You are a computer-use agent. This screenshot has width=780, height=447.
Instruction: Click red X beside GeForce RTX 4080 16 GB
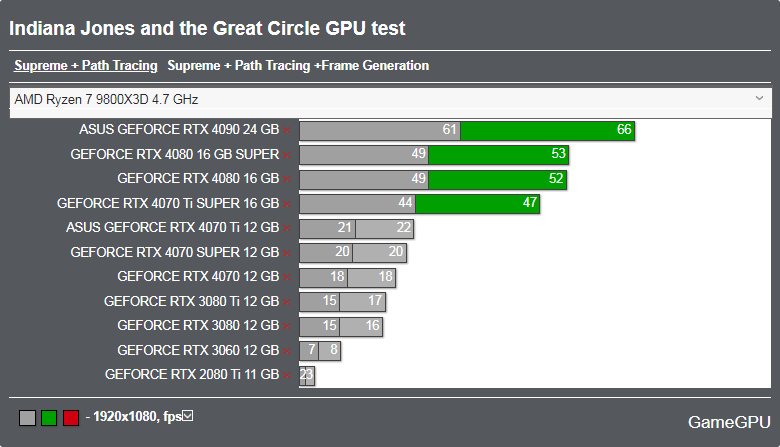point(287,179)
